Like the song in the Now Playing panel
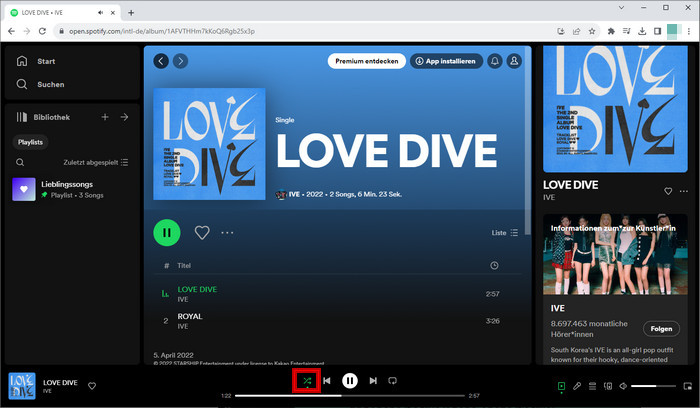 [668, 191]
